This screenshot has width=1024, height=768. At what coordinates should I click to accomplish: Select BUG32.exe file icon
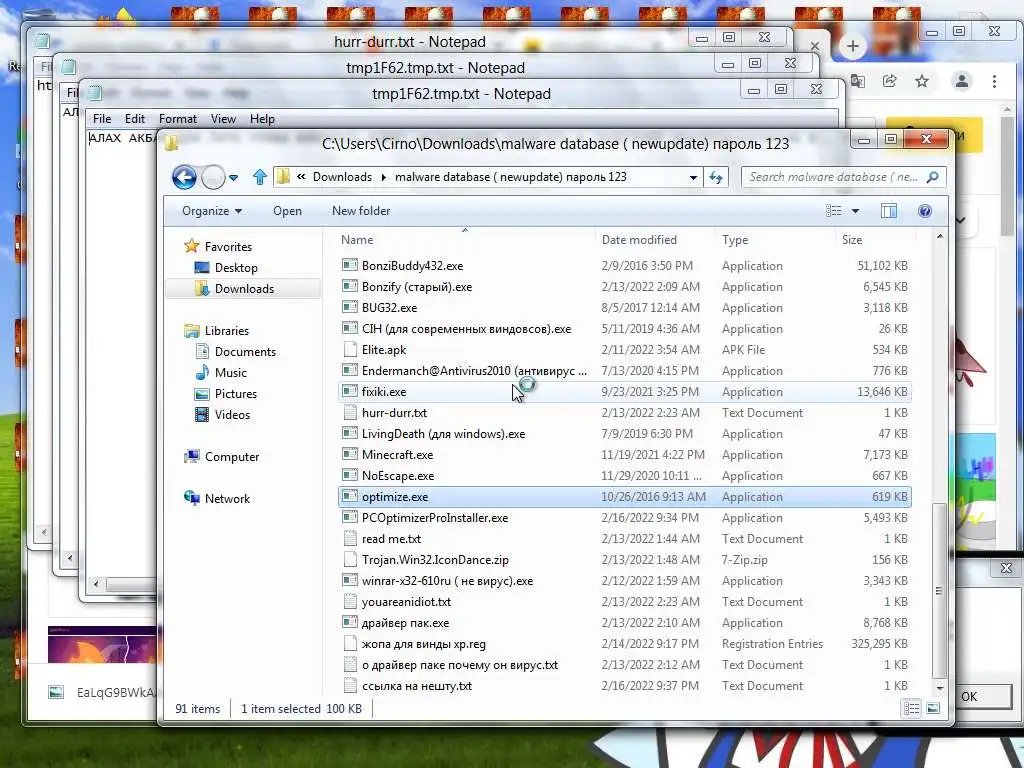pos(350,307)
